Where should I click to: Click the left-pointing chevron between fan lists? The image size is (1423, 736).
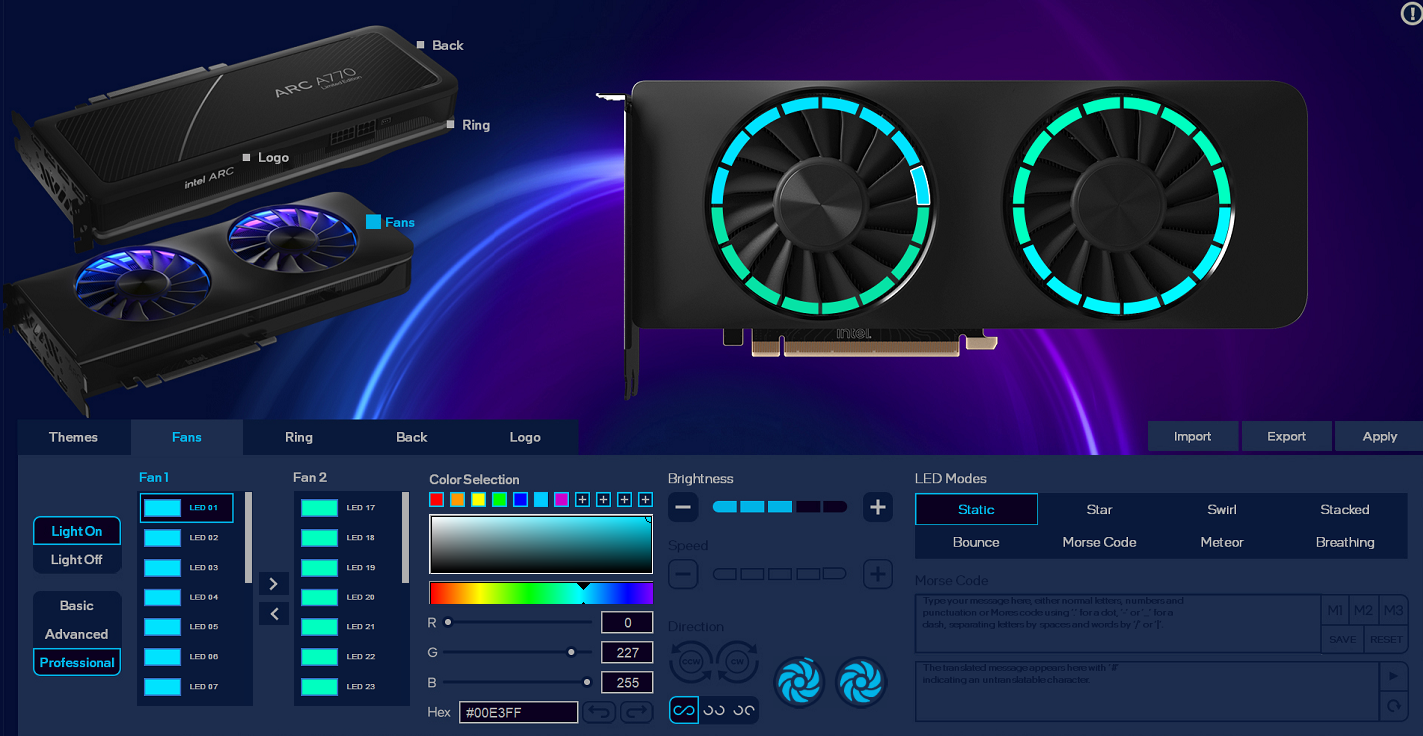tap(273, 613)
